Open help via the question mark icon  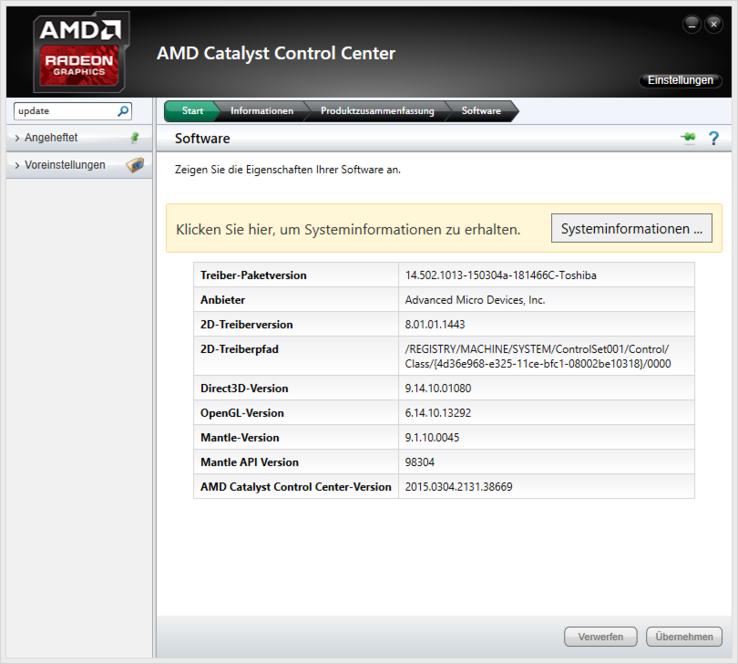point(714,138)
